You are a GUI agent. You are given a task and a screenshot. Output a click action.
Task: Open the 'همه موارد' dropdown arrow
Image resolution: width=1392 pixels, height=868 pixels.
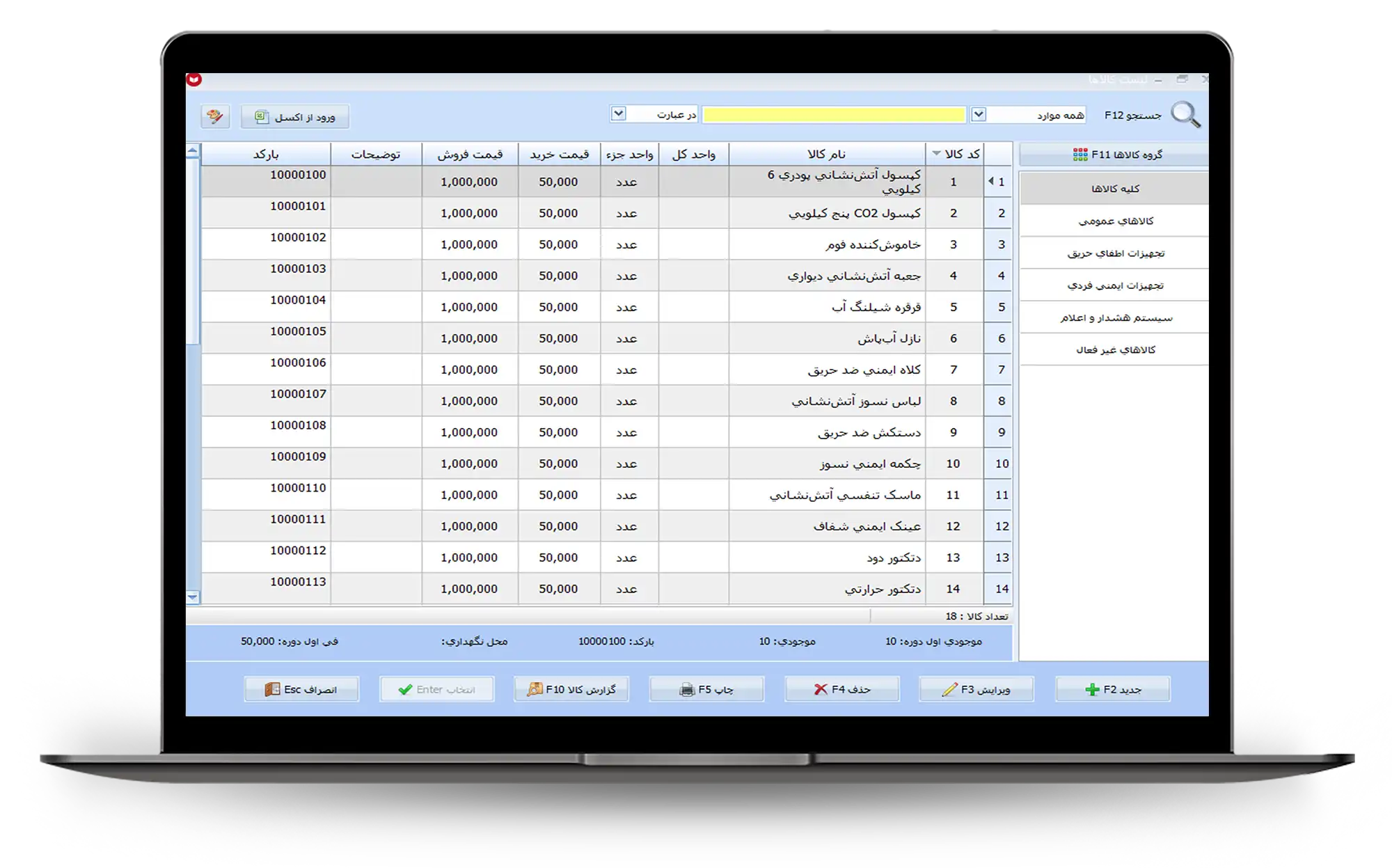coord(979,114)
